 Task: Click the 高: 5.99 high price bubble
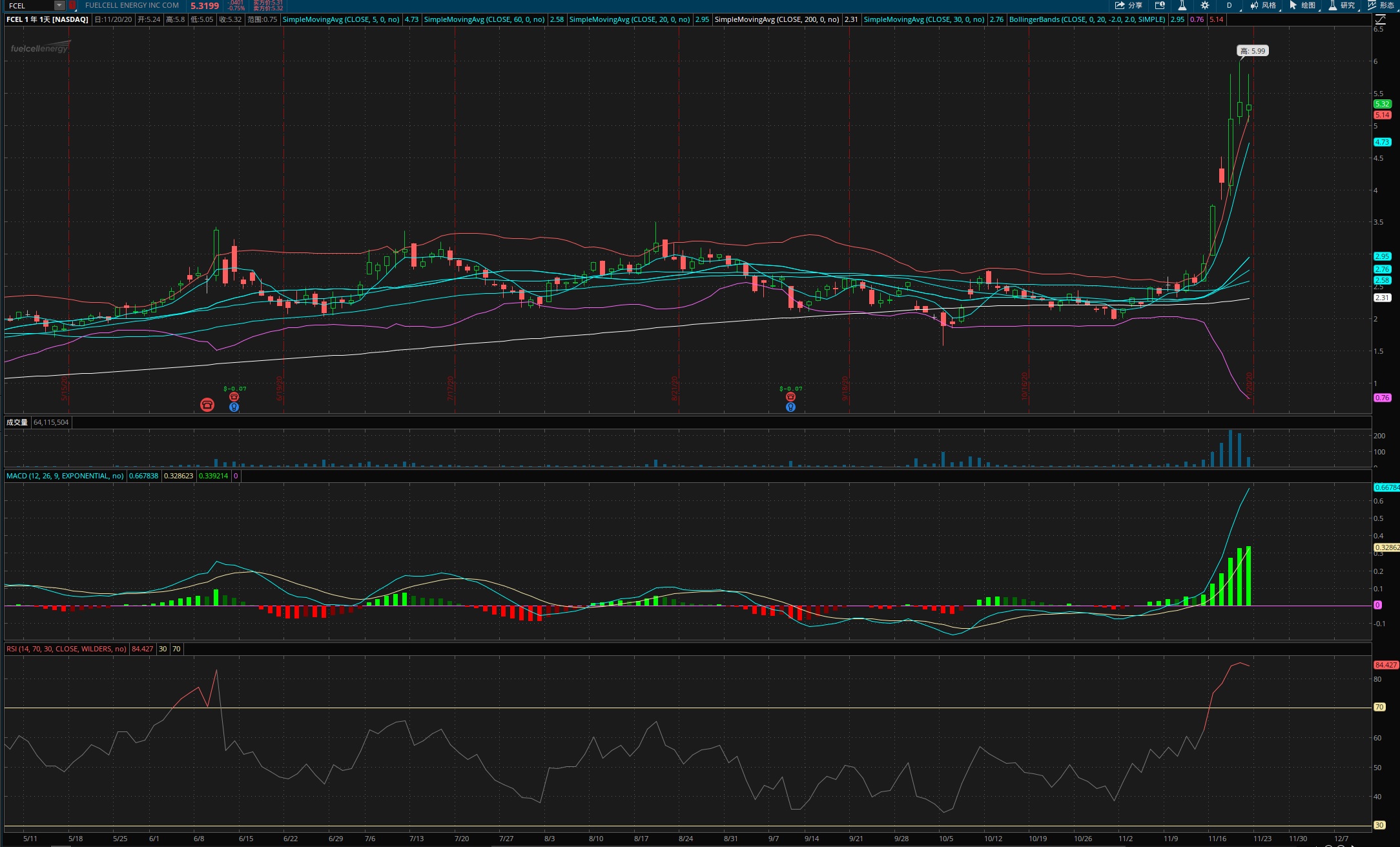[x=1253, y=51]
